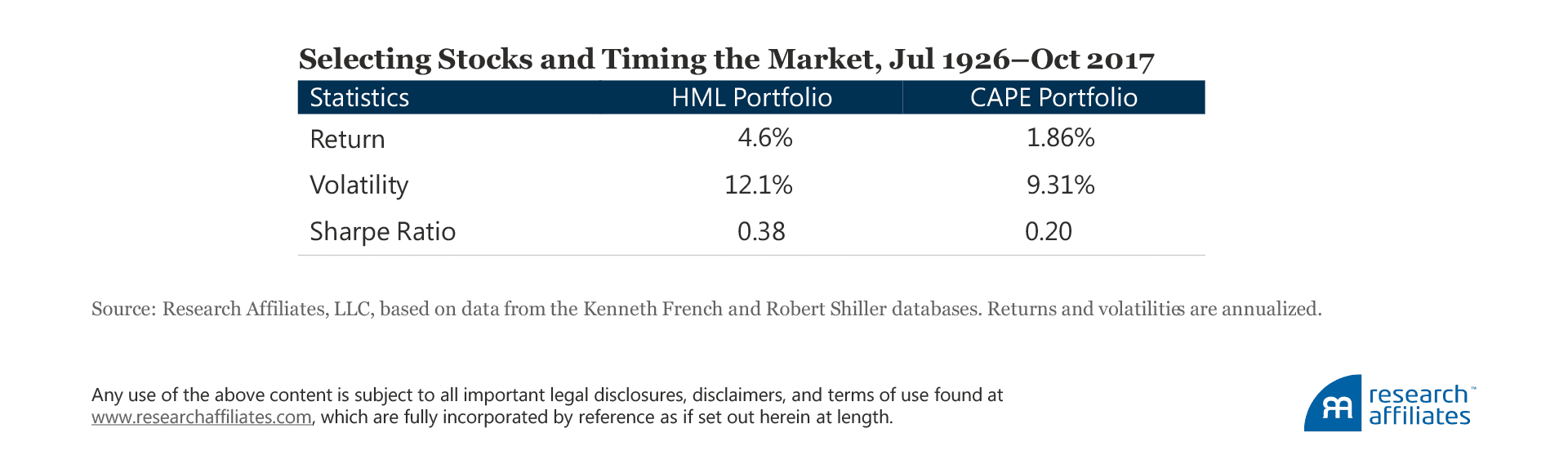Select the 0.38 Sharpe Ratio value
Viewport: 1568px width, 455px height.
pyautogui.click(x=761, y=232)
